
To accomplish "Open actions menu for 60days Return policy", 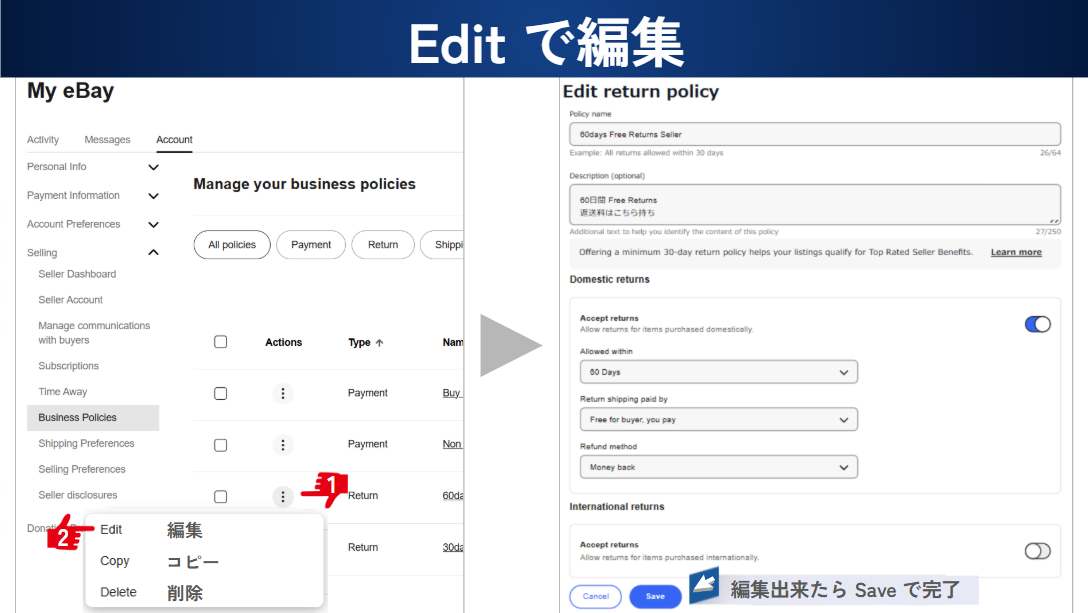I will tap(283, 496).
